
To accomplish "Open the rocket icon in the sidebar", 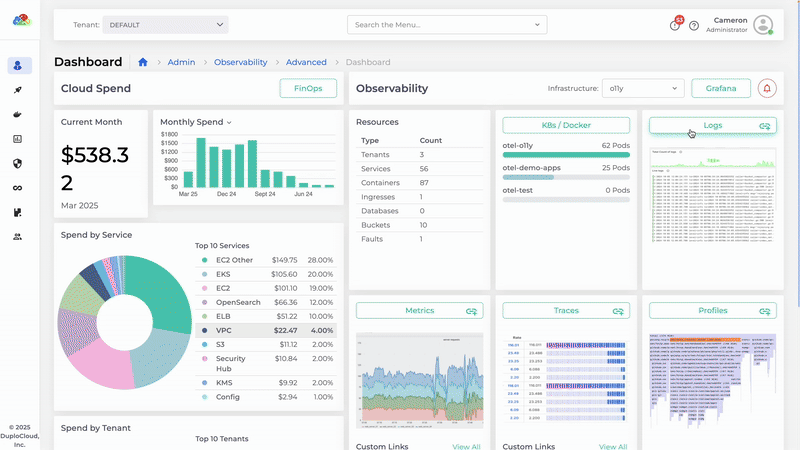I will [19, 90].
